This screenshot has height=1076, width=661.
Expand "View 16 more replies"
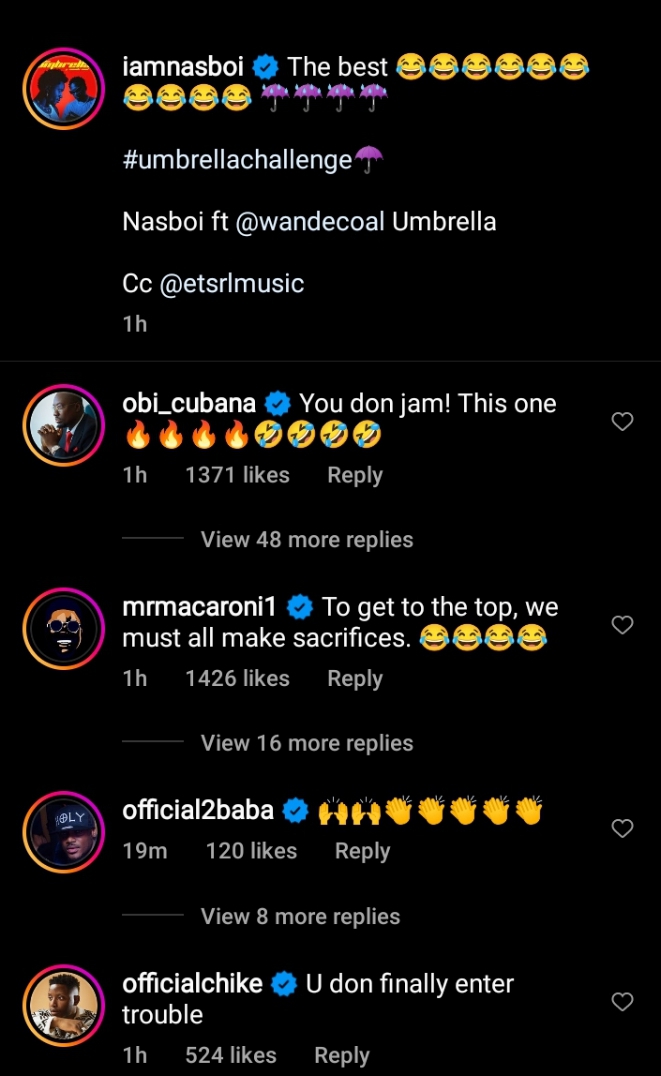click(x=306, y=743)
